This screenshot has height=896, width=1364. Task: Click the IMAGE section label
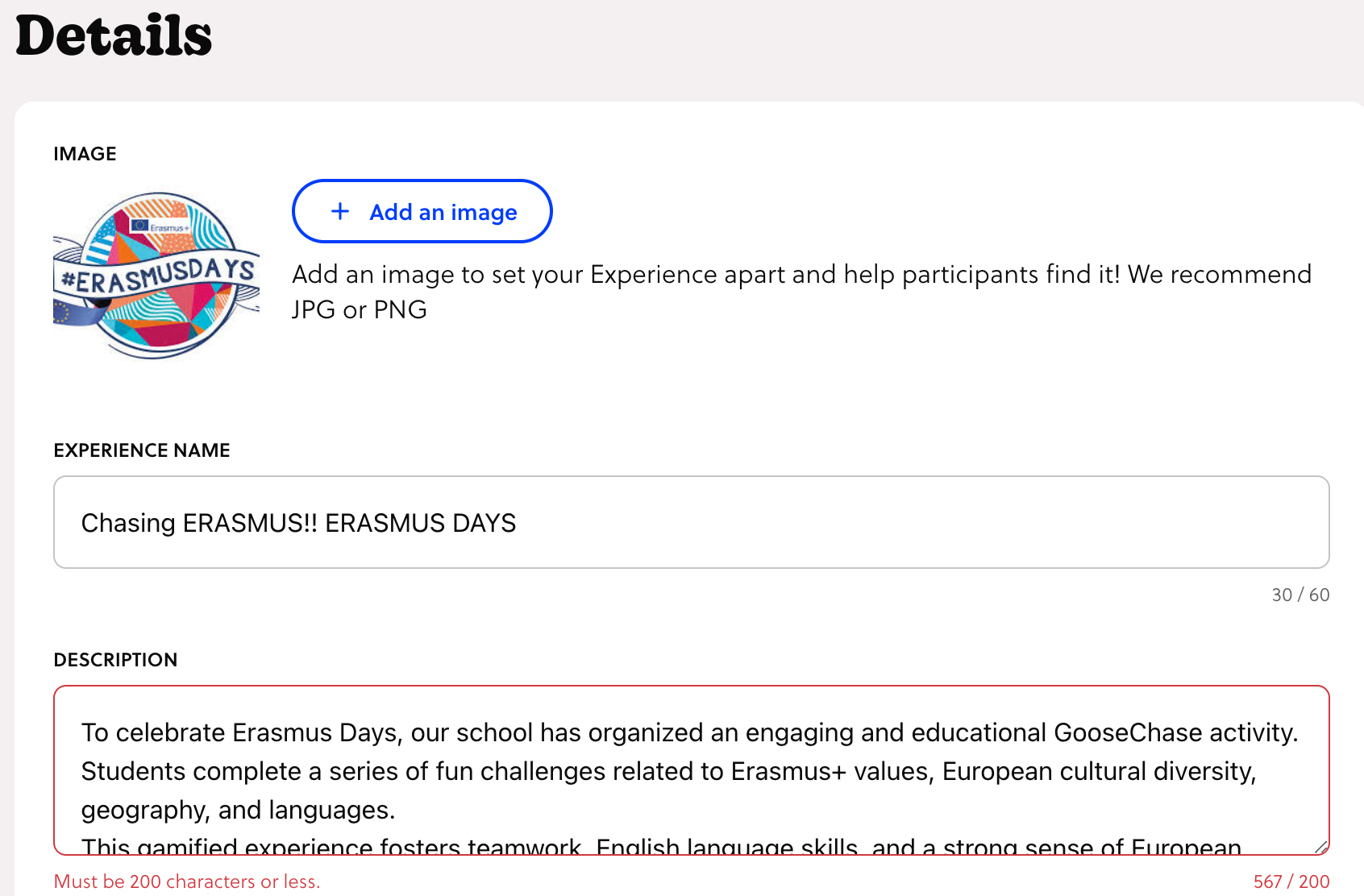tap(85, 154)
